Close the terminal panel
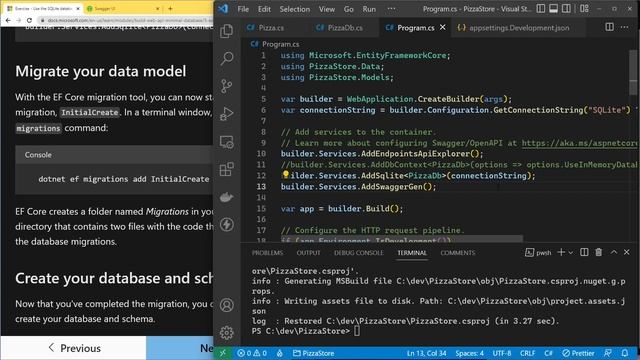This screenshot has width=640, height=360. pos(627,252)
